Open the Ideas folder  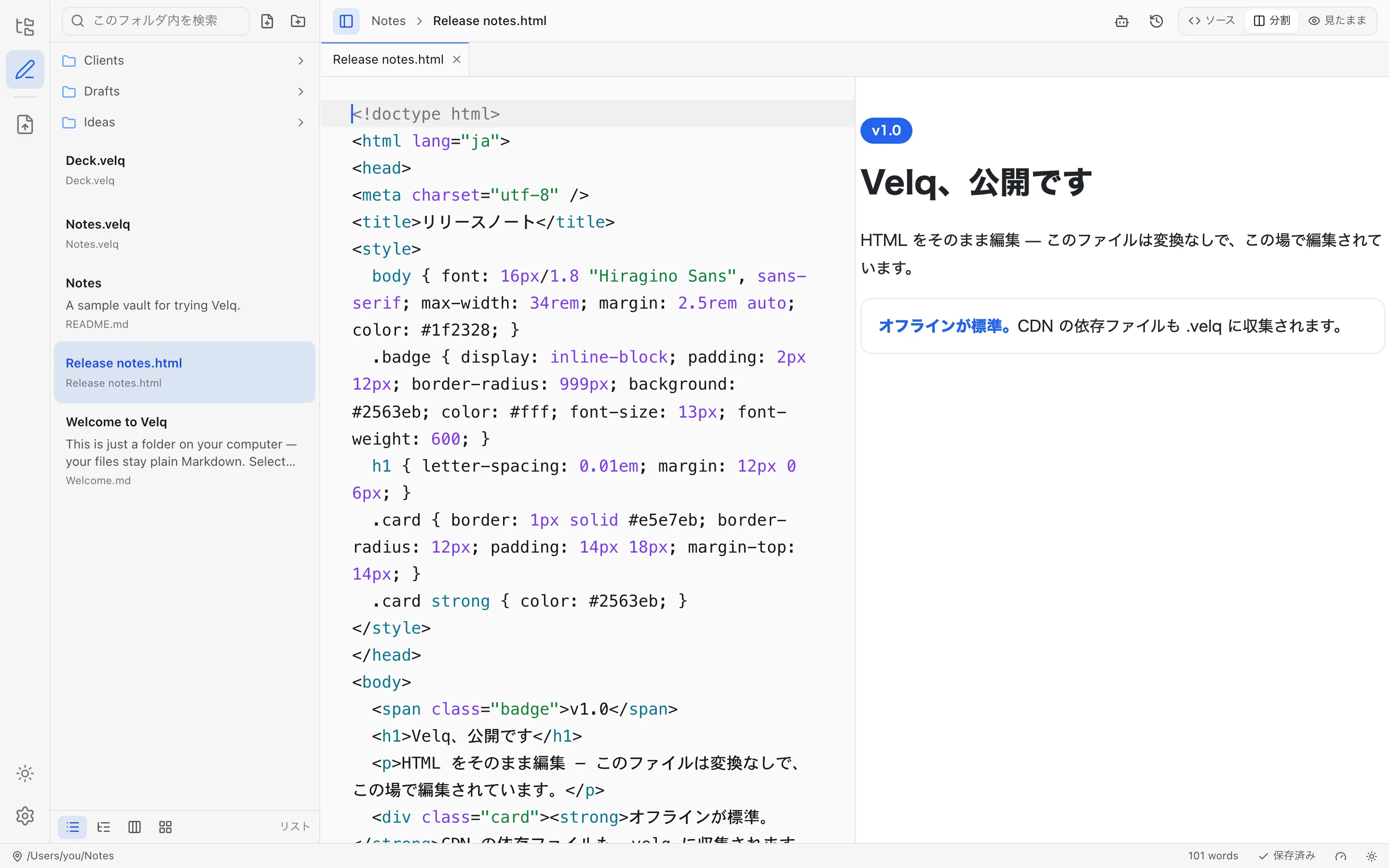[184, 122]
